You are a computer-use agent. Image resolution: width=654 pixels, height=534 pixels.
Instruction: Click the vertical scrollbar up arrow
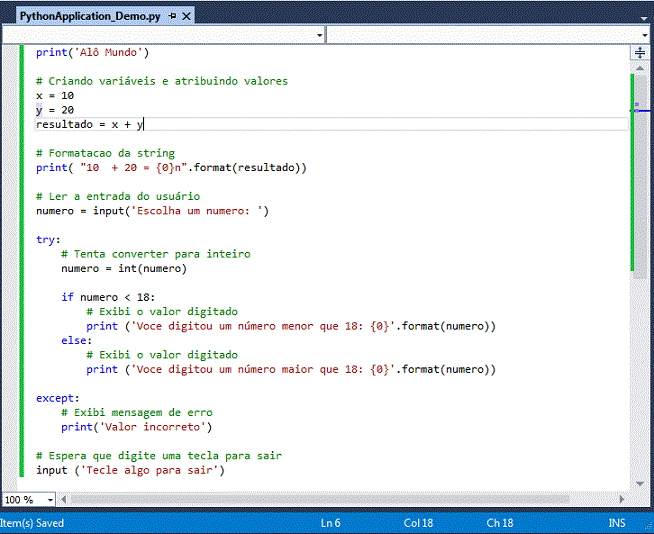point(639,68)
